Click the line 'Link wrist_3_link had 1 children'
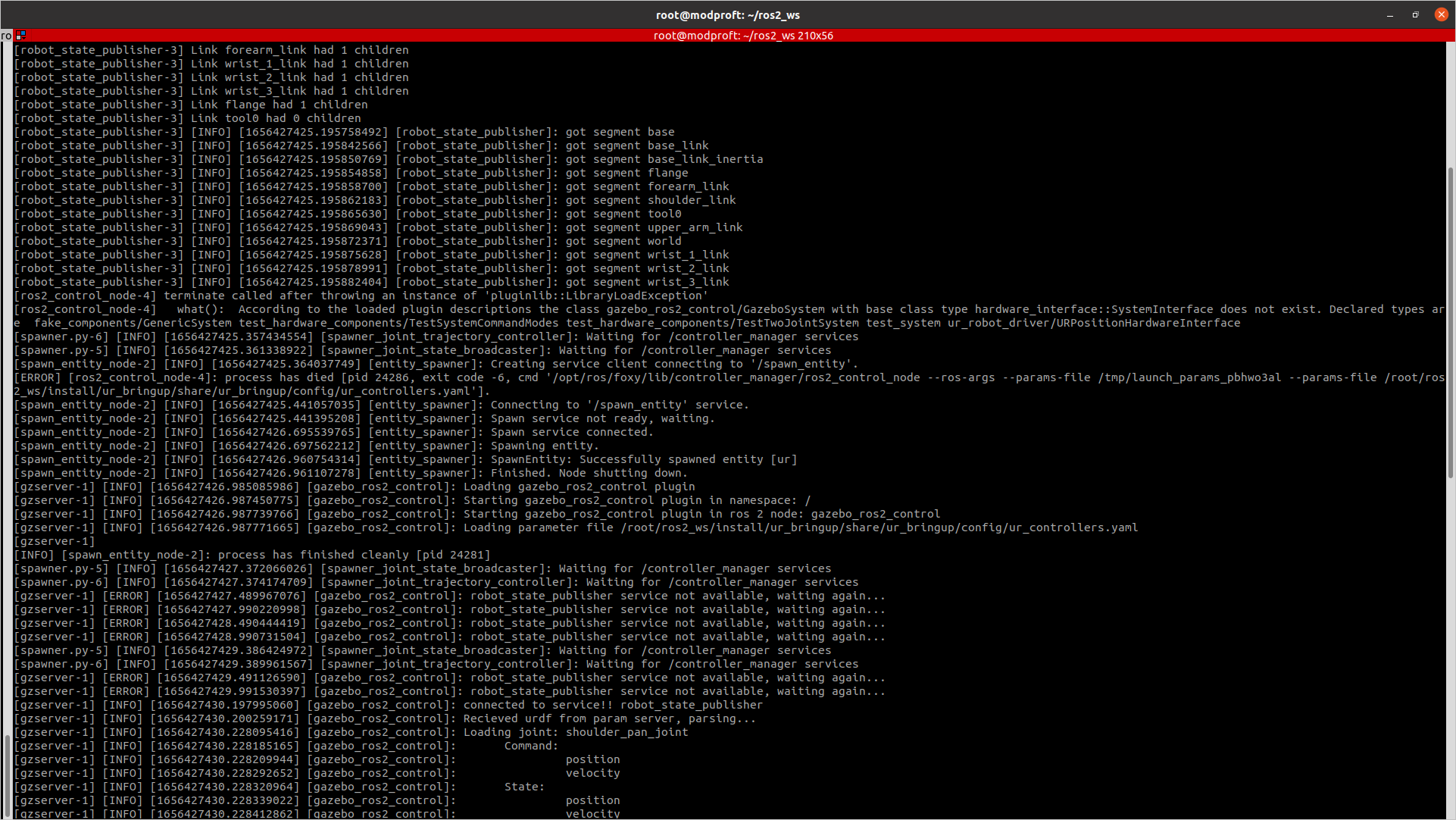The width and height of the screenshot is (1456, 820). click(299, 91)
